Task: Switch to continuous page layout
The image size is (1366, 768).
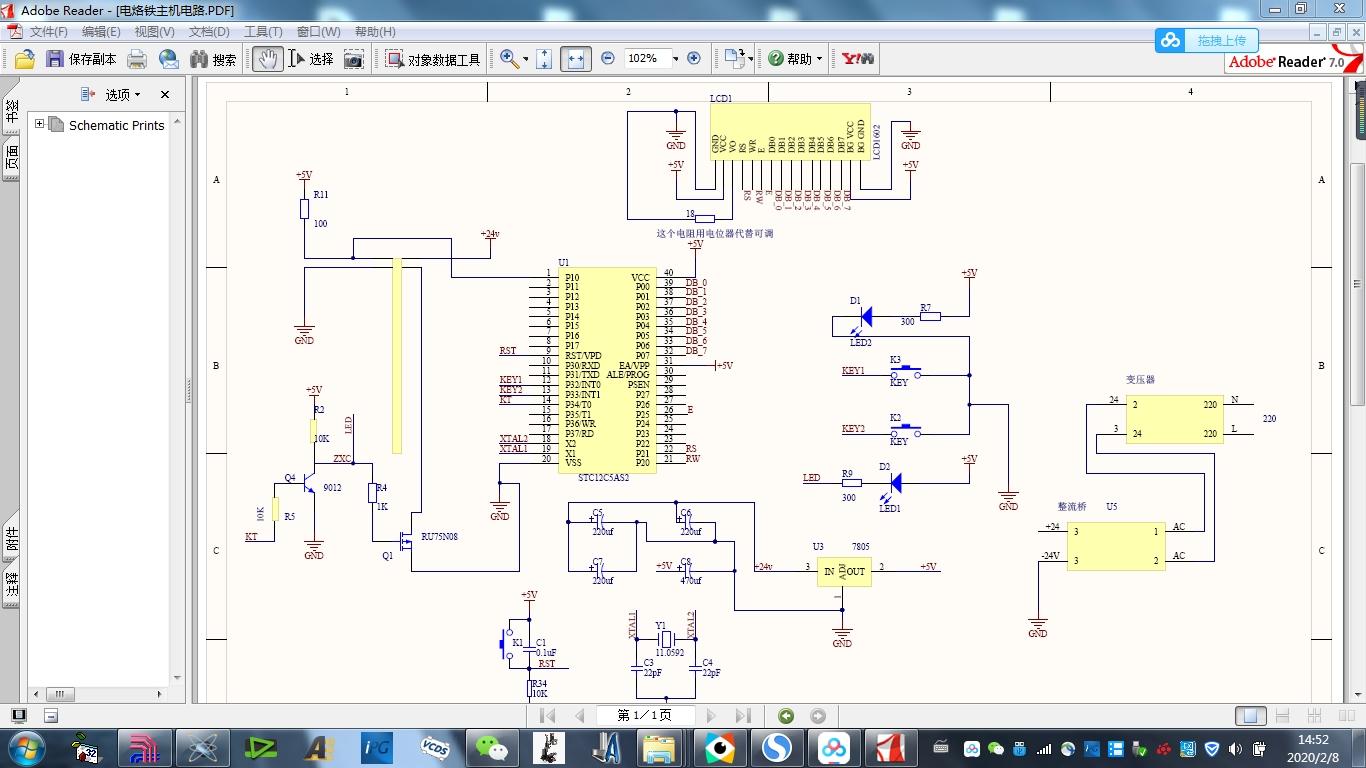Action: point(1283,716)
